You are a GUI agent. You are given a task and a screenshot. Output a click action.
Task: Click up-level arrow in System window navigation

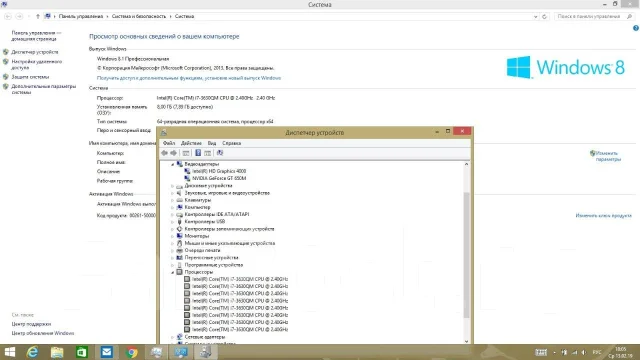click(x=38, y=17)
